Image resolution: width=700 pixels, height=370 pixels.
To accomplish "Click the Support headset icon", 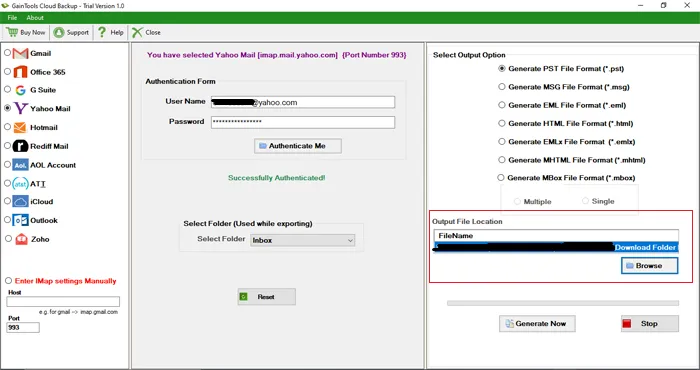I will click(x=58, y=32).
